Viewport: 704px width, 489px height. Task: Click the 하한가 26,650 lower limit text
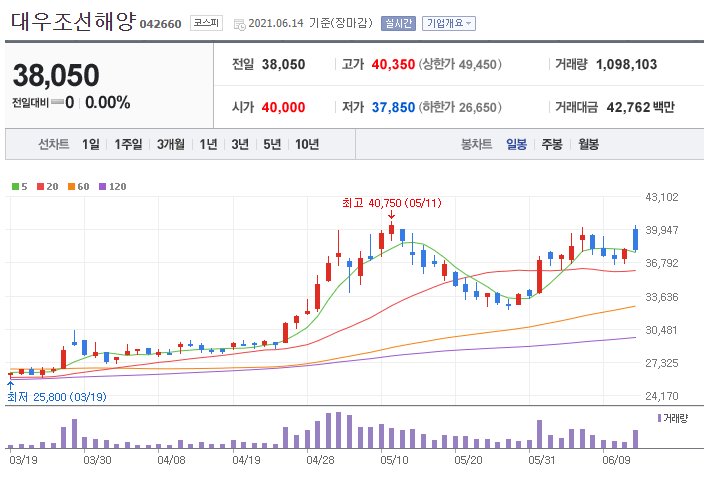[460, 107]
